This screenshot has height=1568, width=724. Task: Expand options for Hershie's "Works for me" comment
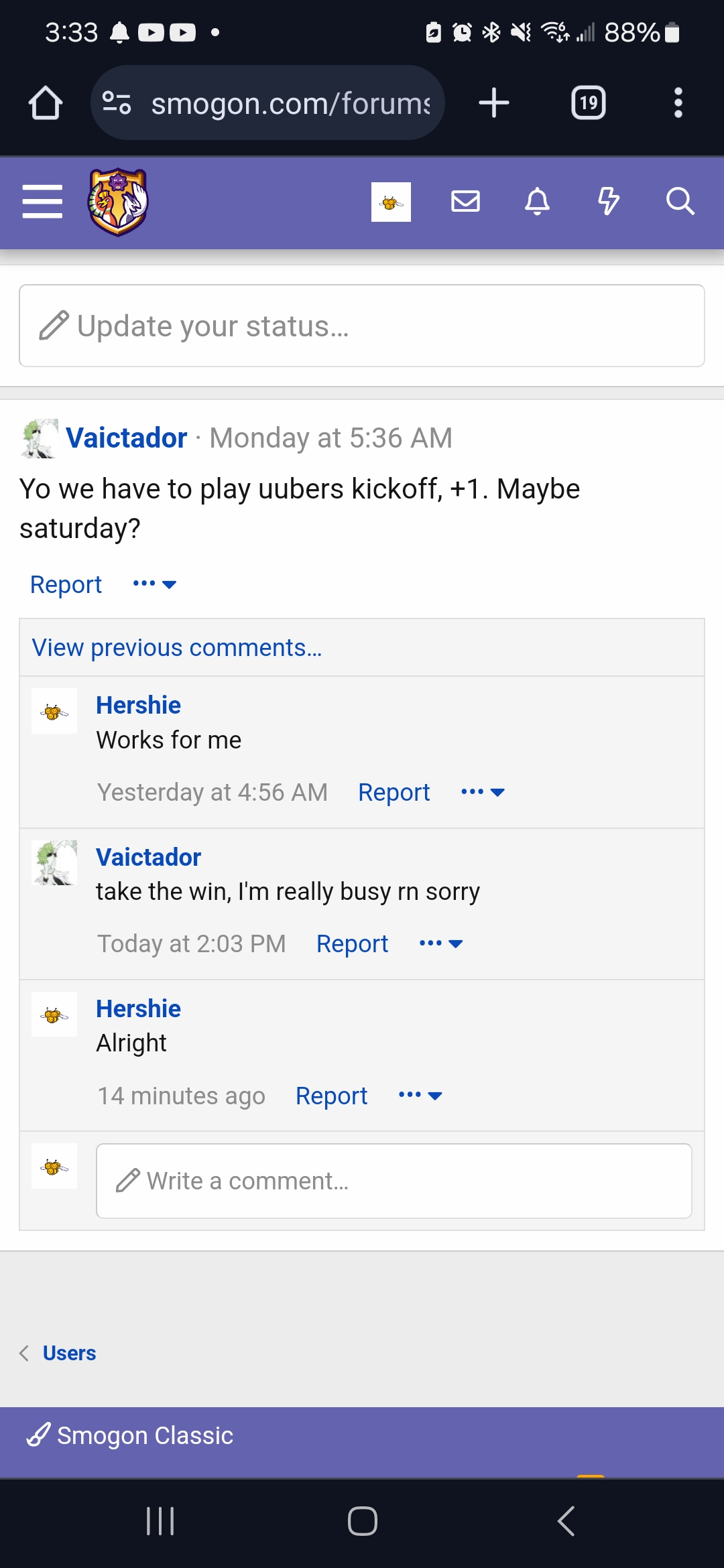(x=483, y=792)
